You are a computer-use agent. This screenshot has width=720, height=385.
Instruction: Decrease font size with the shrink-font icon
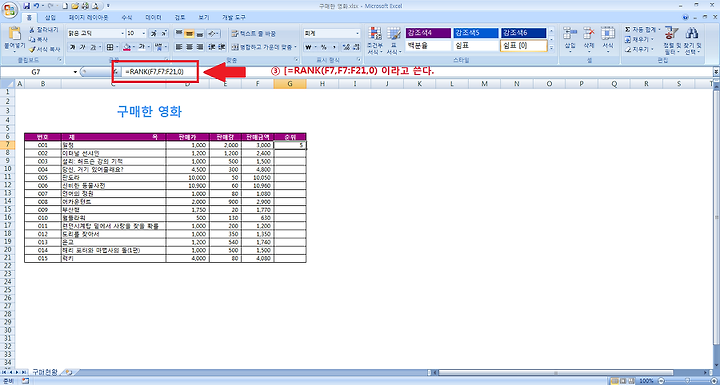164,34
